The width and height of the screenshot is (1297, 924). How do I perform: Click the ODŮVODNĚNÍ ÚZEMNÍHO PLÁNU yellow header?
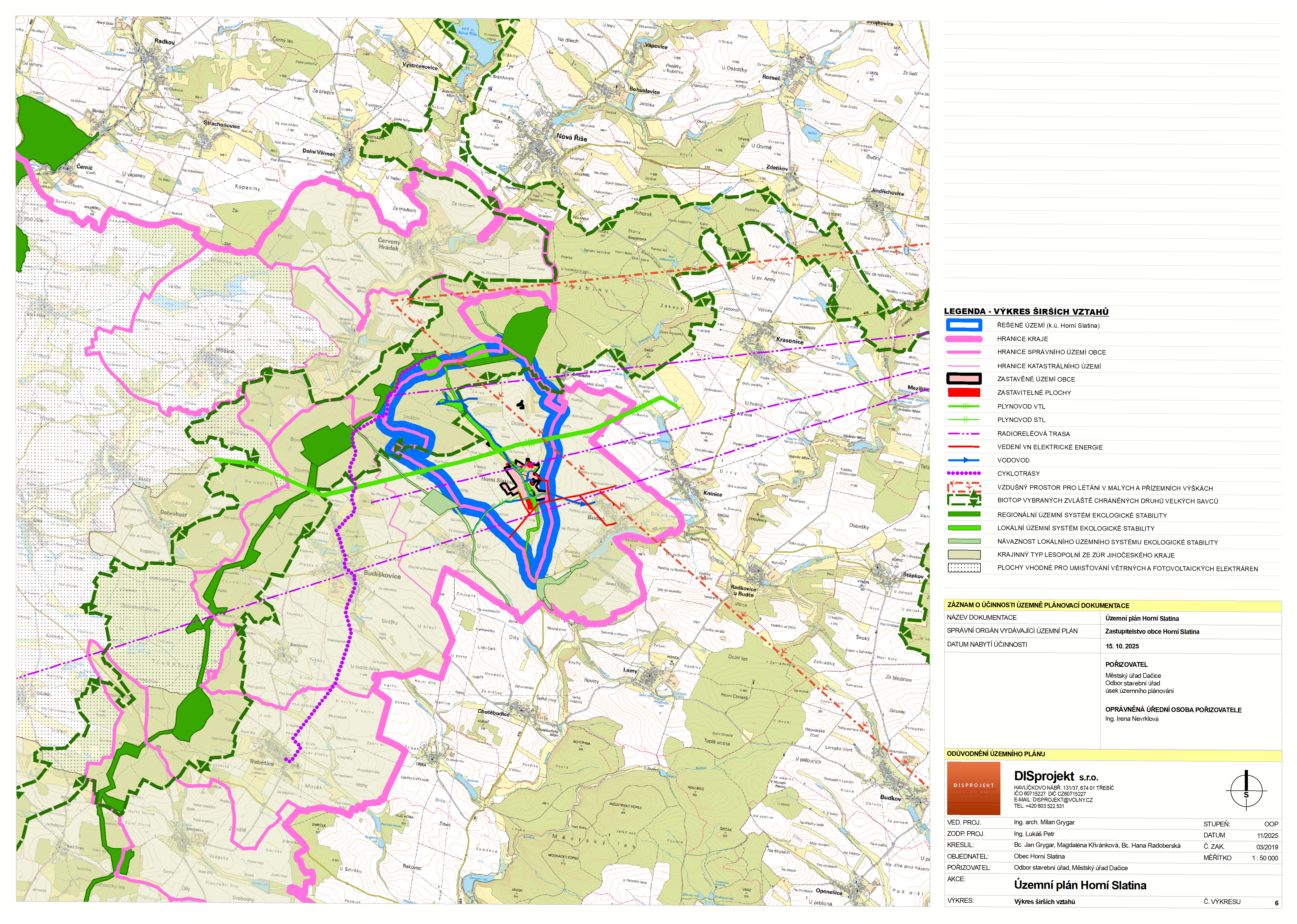(995, 754)
